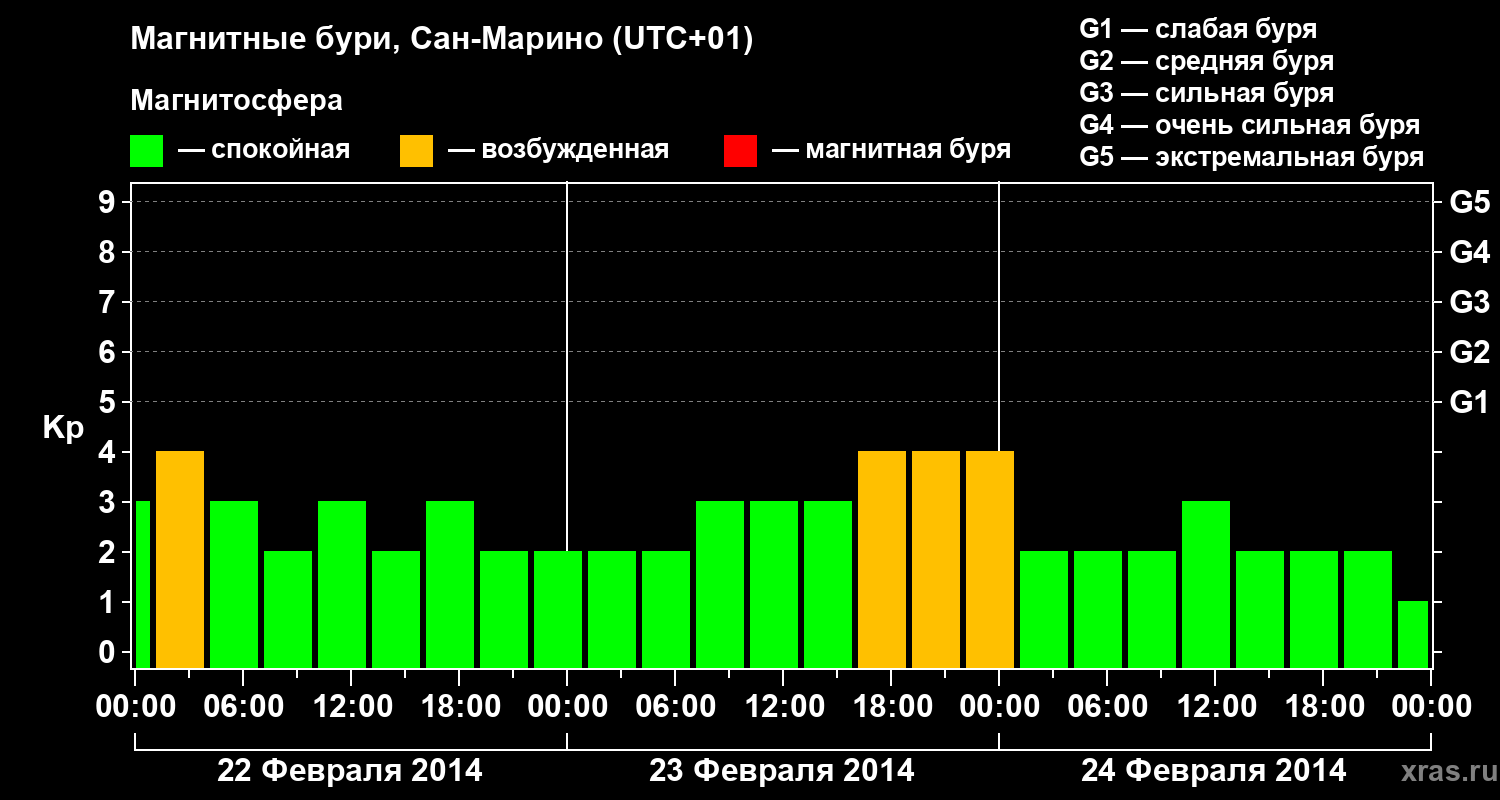Click the right-axis 'G4' tick label

tap(1470, 253)
